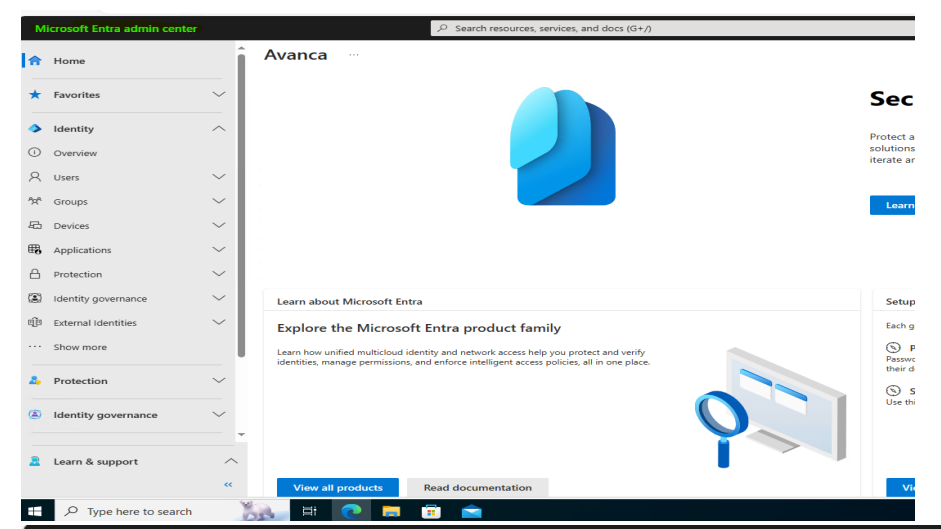Image resolution: width=941 pixels, height=529 pixels.
Task: Open Microsoft Store from the taskbar
Action: point(431,511)
